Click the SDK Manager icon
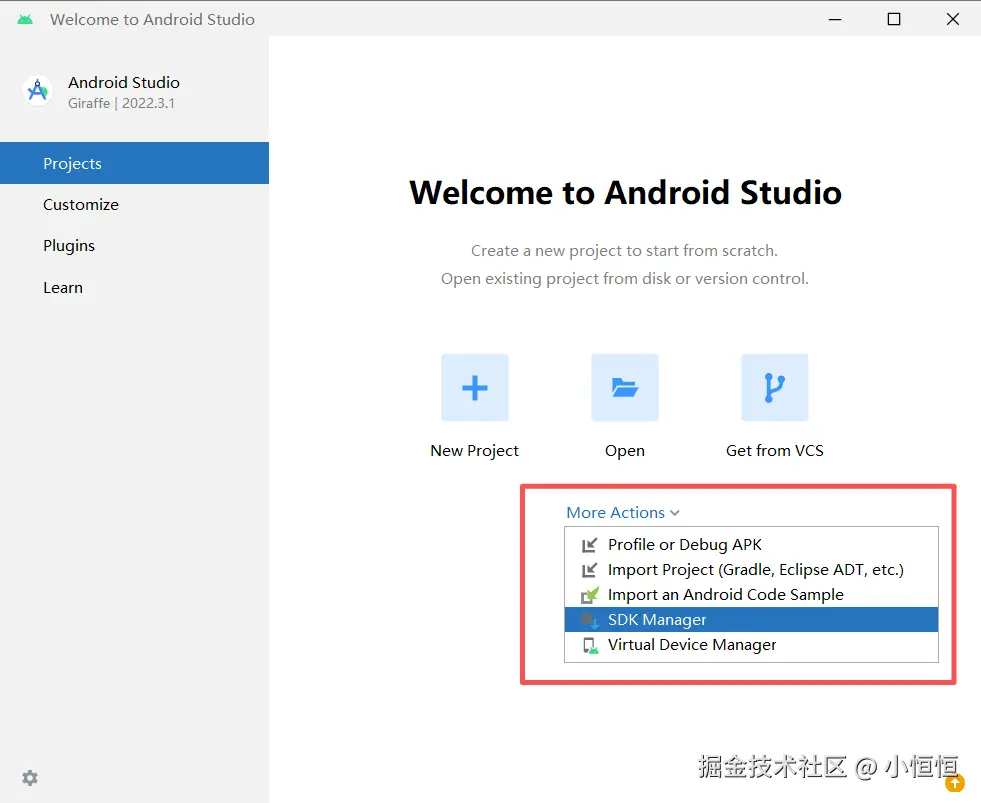This screenshot has height=803, width=981. point(589,620)
